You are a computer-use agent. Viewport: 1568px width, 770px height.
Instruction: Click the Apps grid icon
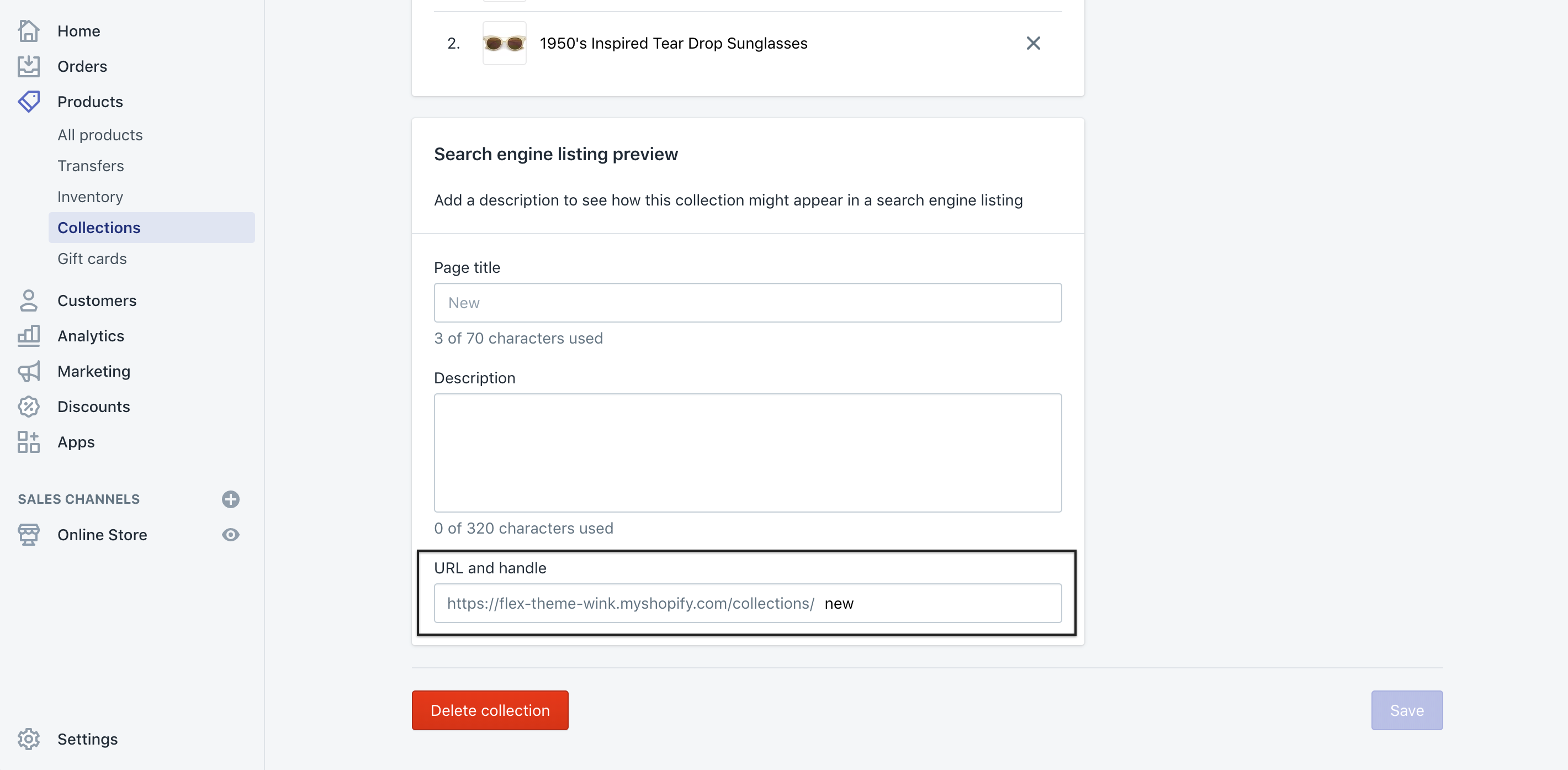pyautogui.click(x=28, y=442)
